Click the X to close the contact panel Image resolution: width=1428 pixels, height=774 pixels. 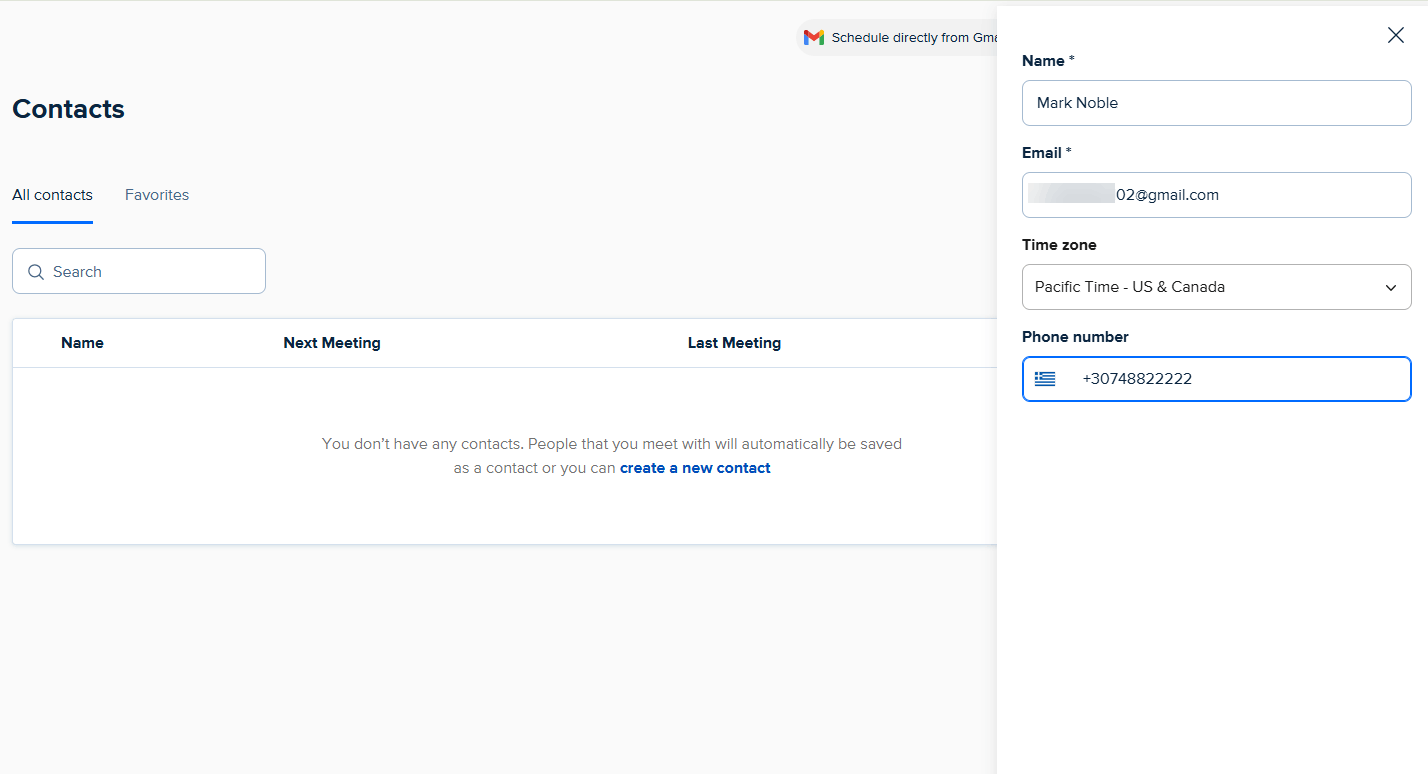pyautogui.click(x=1396, y=35)
